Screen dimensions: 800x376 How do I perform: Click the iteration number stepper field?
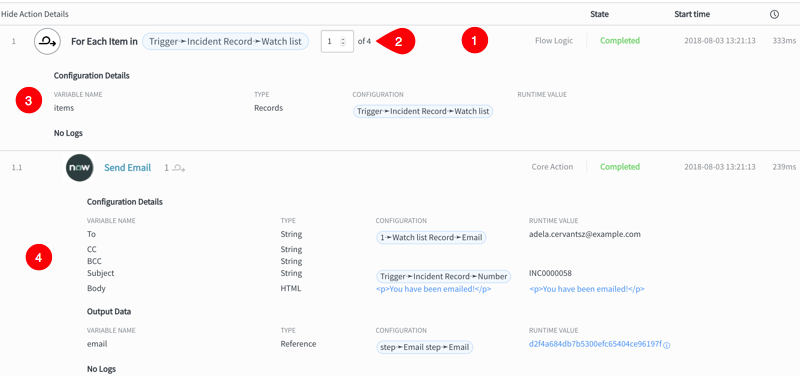coord(337,41)
